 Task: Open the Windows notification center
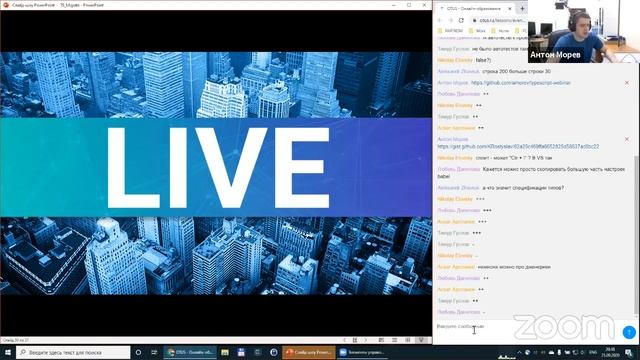tap(629, 352)
